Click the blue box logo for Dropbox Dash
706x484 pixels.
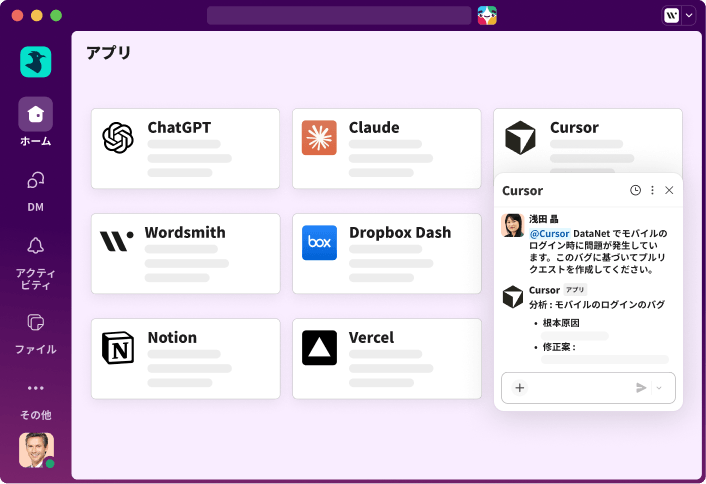pos(319,243)
